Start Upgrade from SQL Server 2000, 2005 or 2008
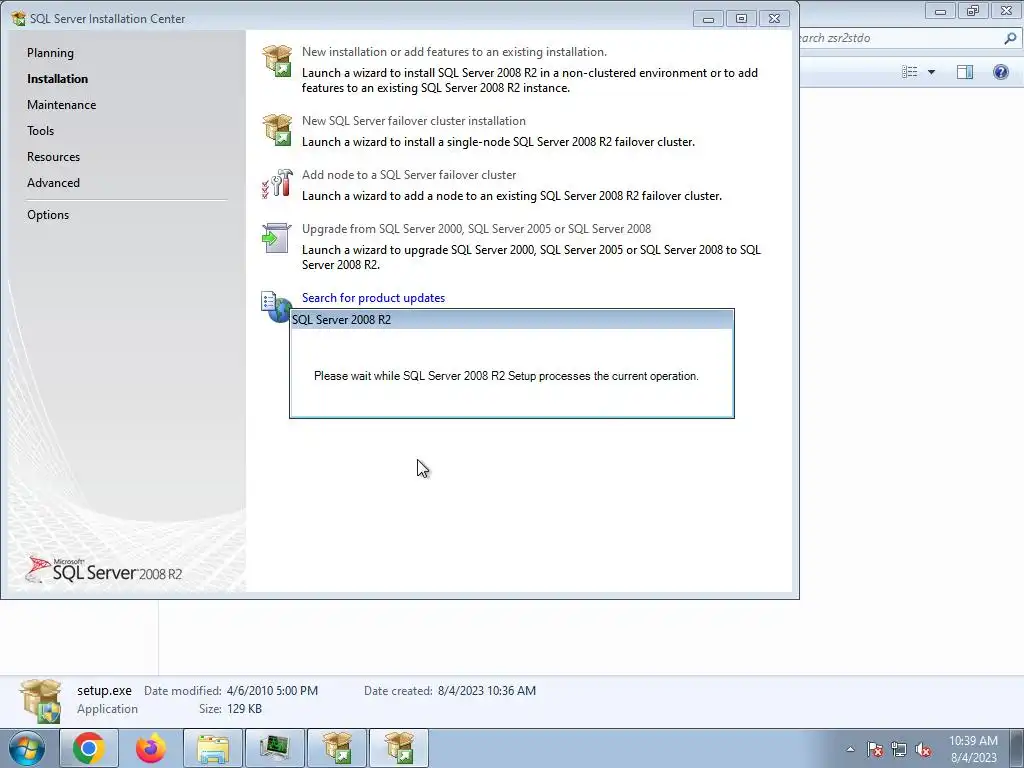This screenshot has height=768, width=1024. click(x=476, y=229)
